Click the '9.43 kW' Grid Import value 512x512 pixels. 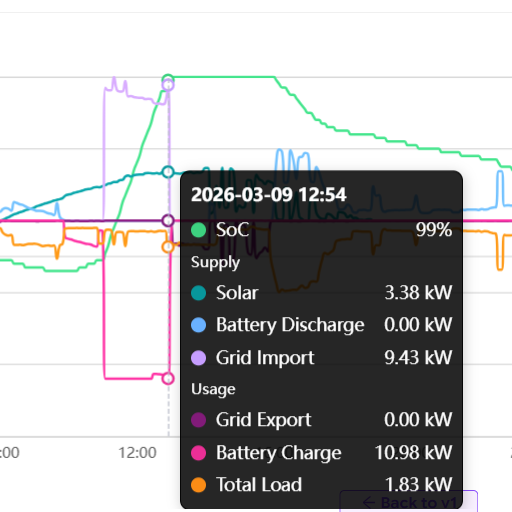point(418,358)
